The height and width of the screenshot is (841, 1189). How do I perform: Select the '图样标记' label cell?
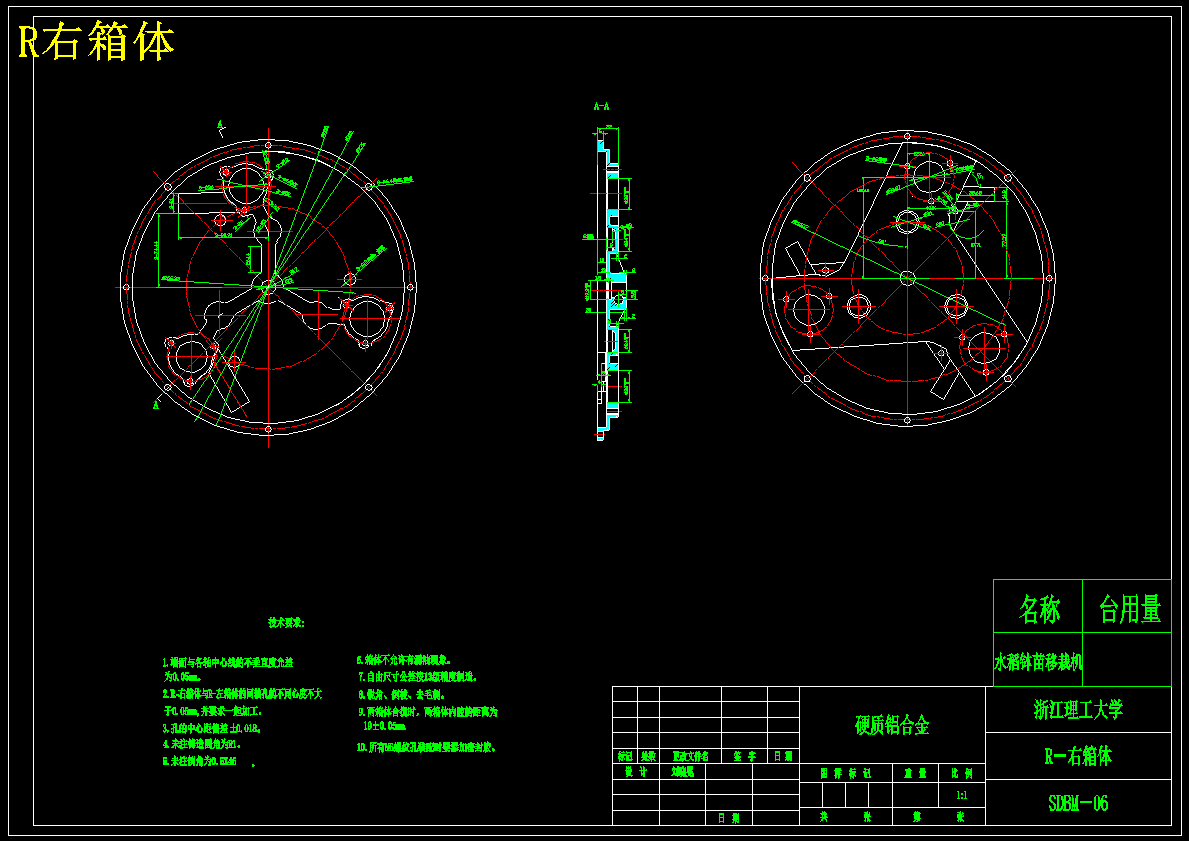[846, 774]
